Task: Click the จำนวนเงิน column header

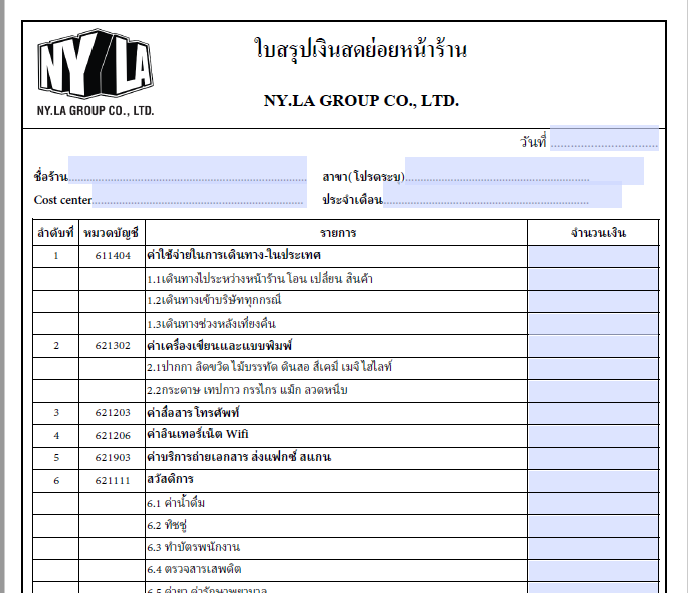Action: (x=598, y=233)
